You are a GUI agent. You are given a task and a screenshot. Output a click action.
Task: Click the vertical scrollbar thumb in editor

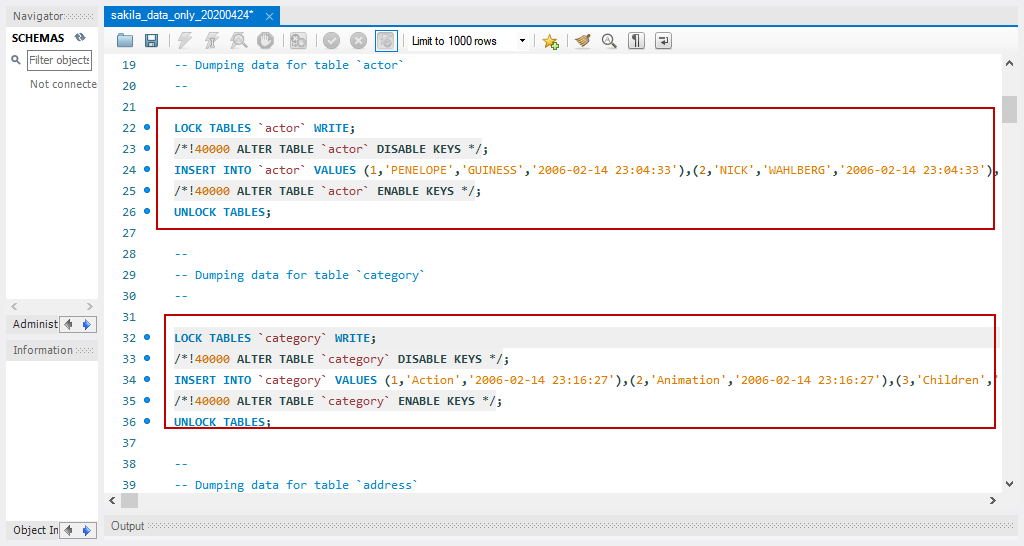1011,108
